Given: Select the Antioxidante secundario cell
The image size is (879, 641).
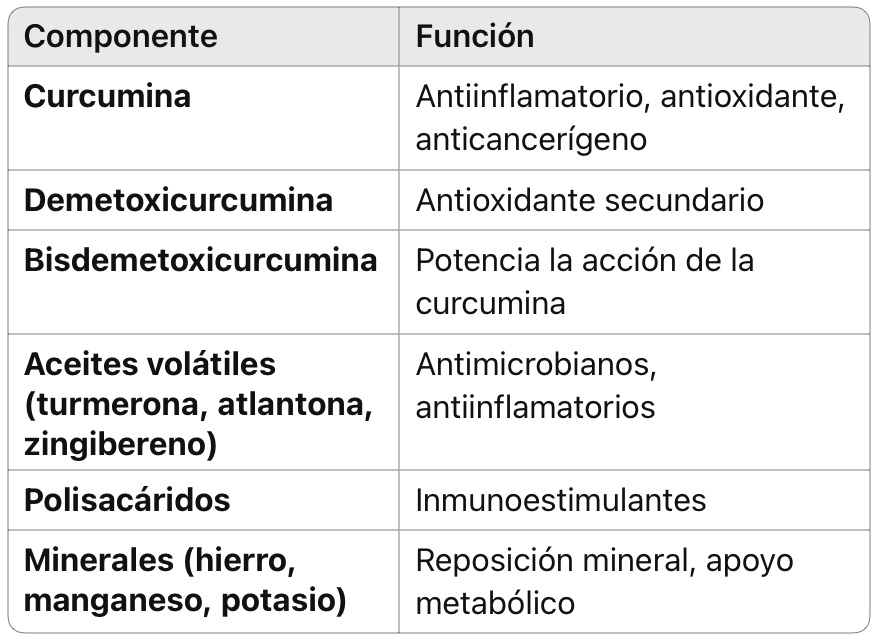Looking at the screenshot, I should (589, 200).
